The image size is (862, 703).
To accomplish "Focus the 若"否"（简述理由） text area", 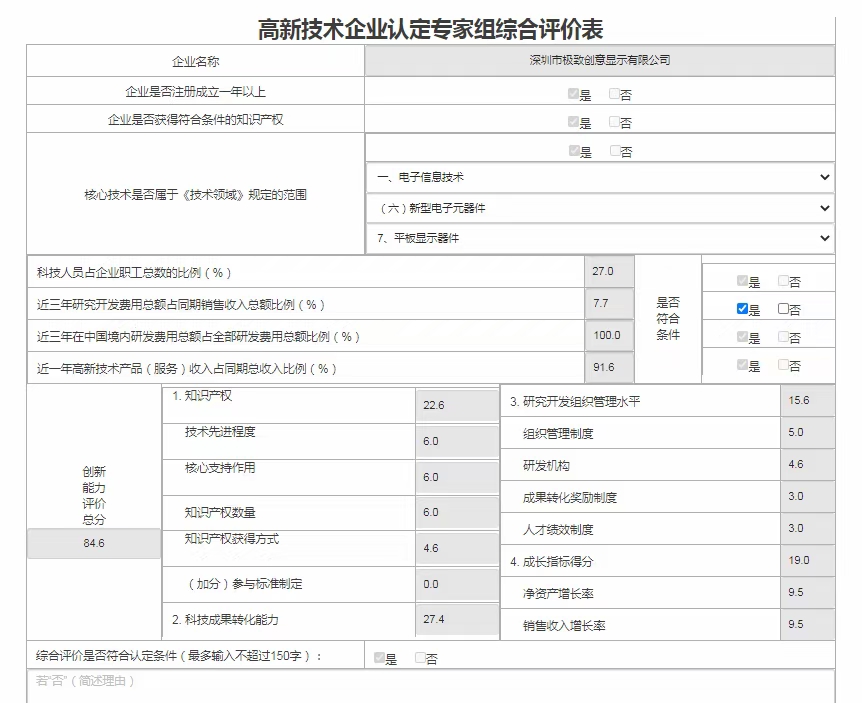I will pyautogui.click(x=430, y=686).
